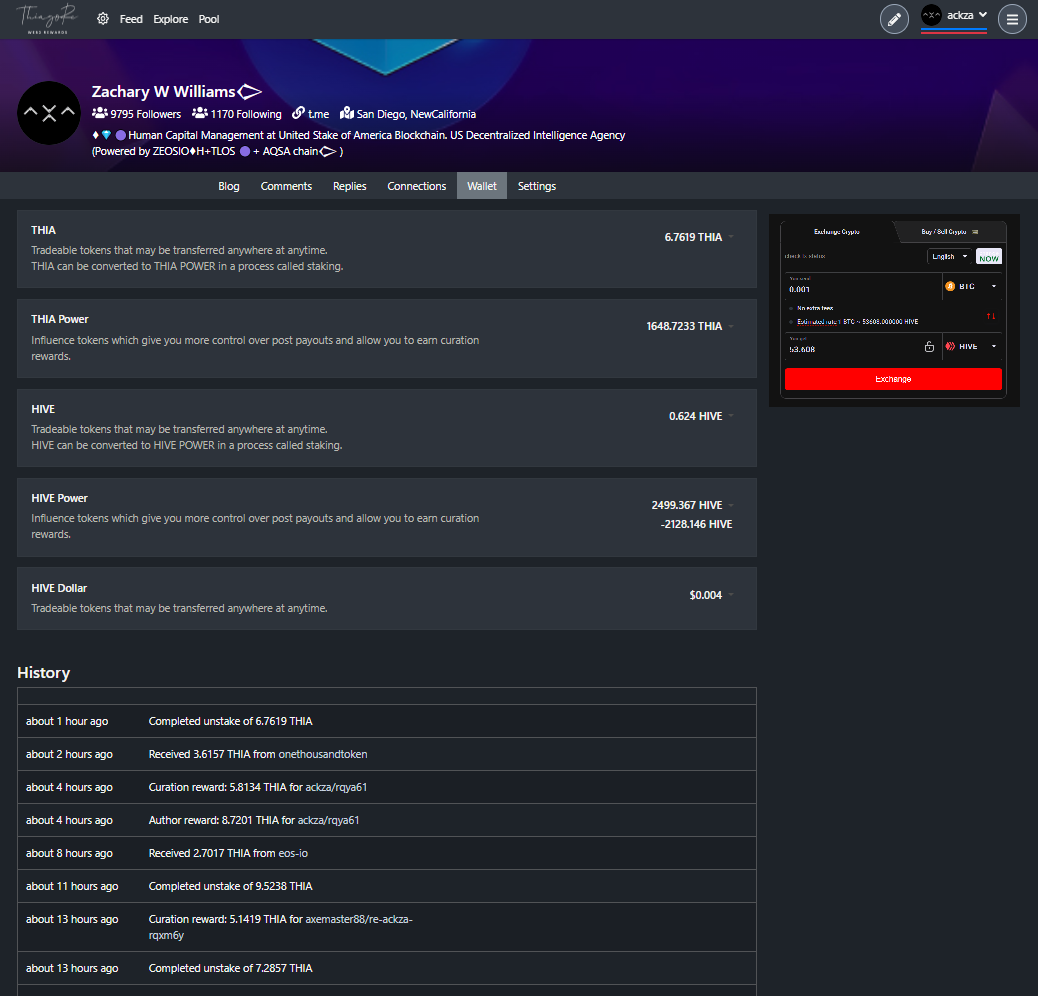Screen dimensions: 1038x996
Task: Click the 'about 8 hours ago' timestamp
Action: [70, 854]
